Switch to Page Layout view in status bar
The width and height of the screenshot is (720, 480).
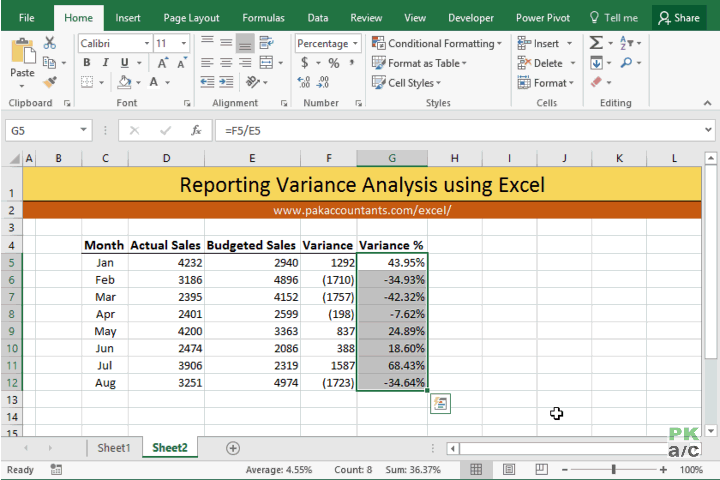pyautogui.click(x=509, y=469)
